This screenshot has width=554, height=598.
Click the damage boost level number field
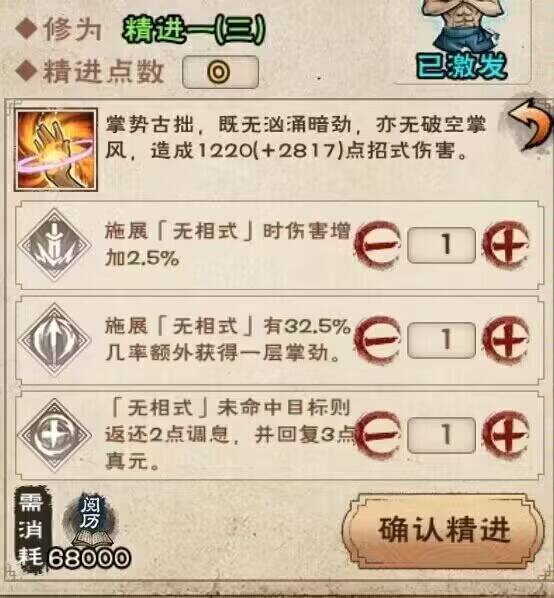(442, 245)
